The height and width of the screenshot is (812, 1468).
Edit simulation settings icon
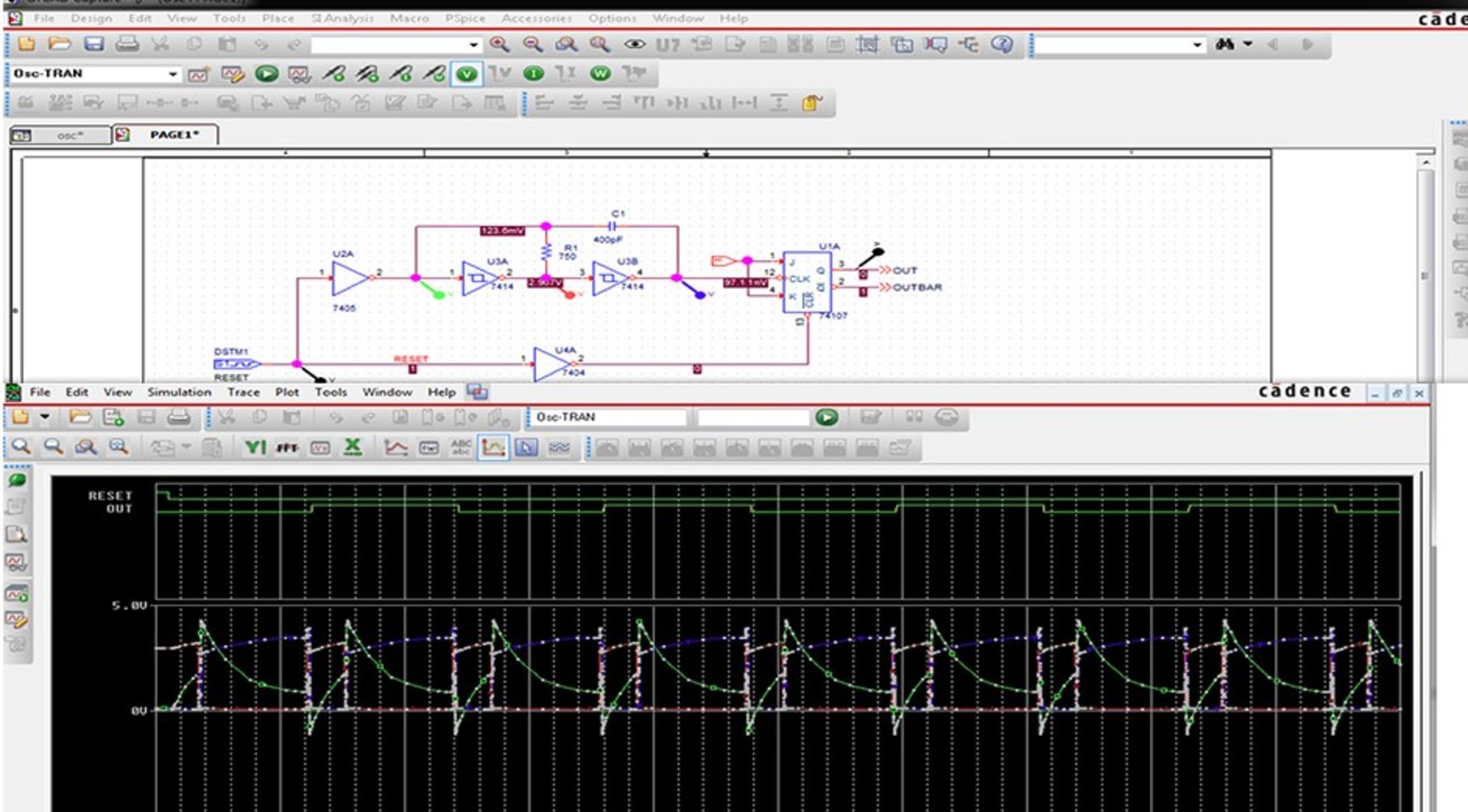pyautogui.click(x=232, y=74)
